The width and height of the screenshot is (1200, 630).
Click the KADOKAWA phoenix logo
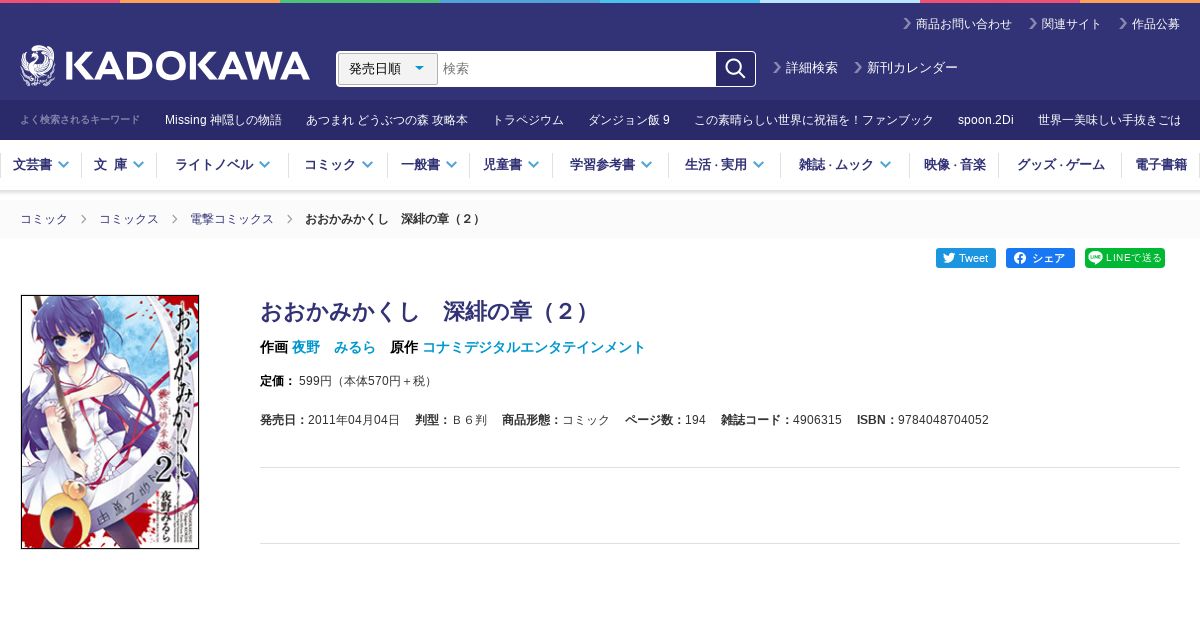pyautogui.click(x=165, y=66)
